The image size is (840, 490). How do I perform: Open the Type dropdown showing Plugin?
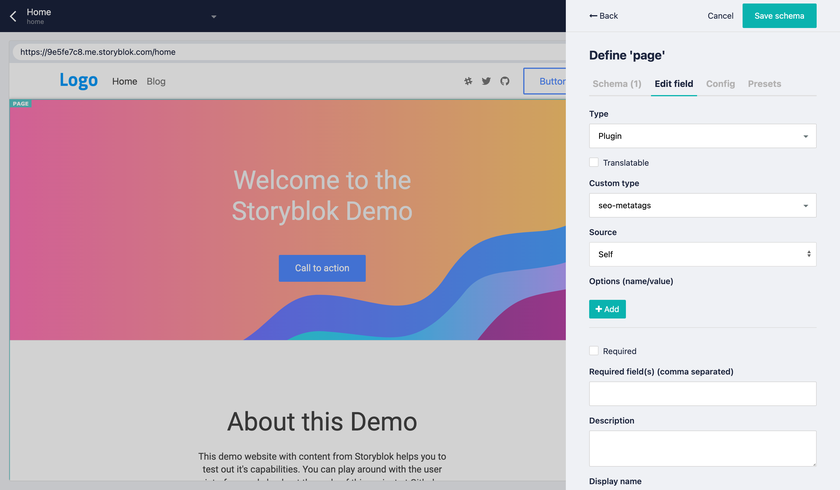click(702, 136)
